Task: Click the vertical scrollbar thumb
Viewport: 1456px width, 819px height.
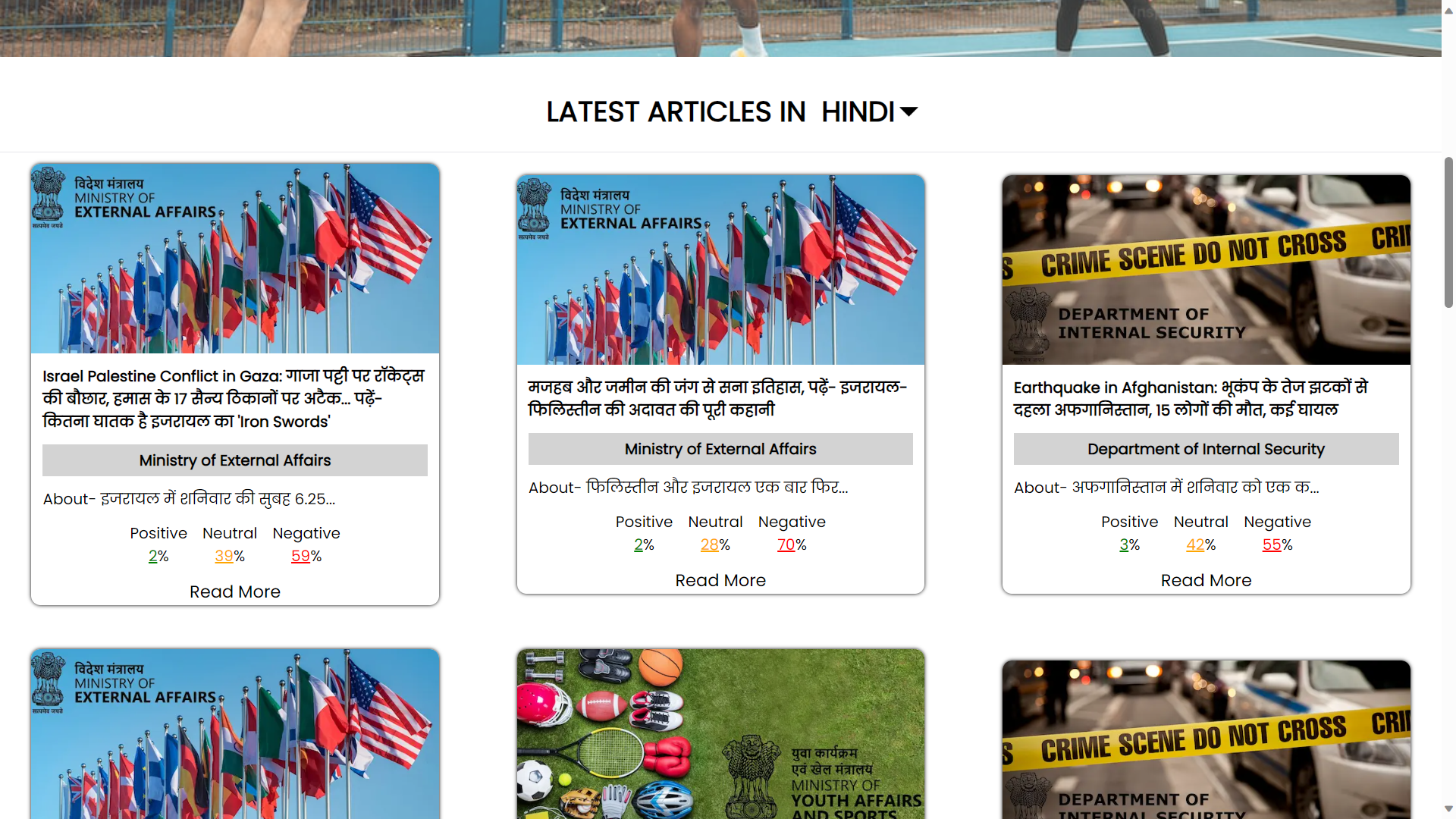Action: point(1448,231)
